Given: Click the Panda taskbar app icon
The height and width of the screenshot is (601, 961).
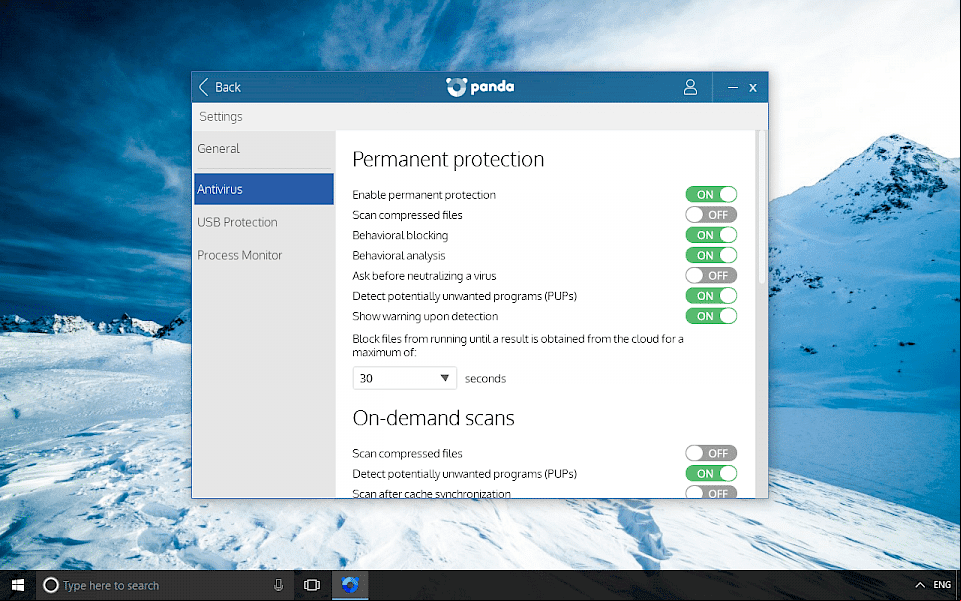Looking at the screenshot, I should click(x=350, y=585).
